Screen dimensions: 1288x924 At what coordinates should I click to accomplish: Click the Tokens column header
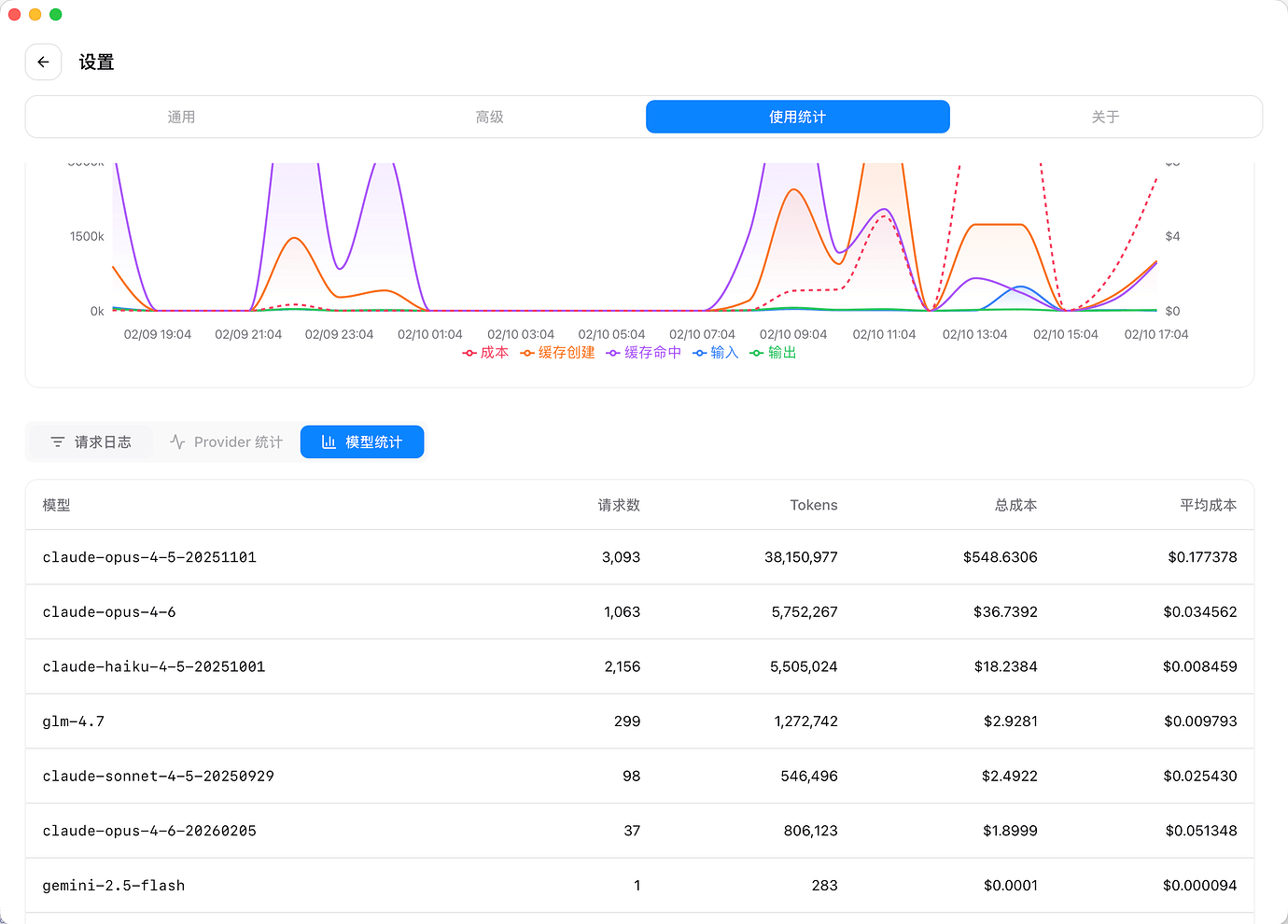tap(814, 505)
